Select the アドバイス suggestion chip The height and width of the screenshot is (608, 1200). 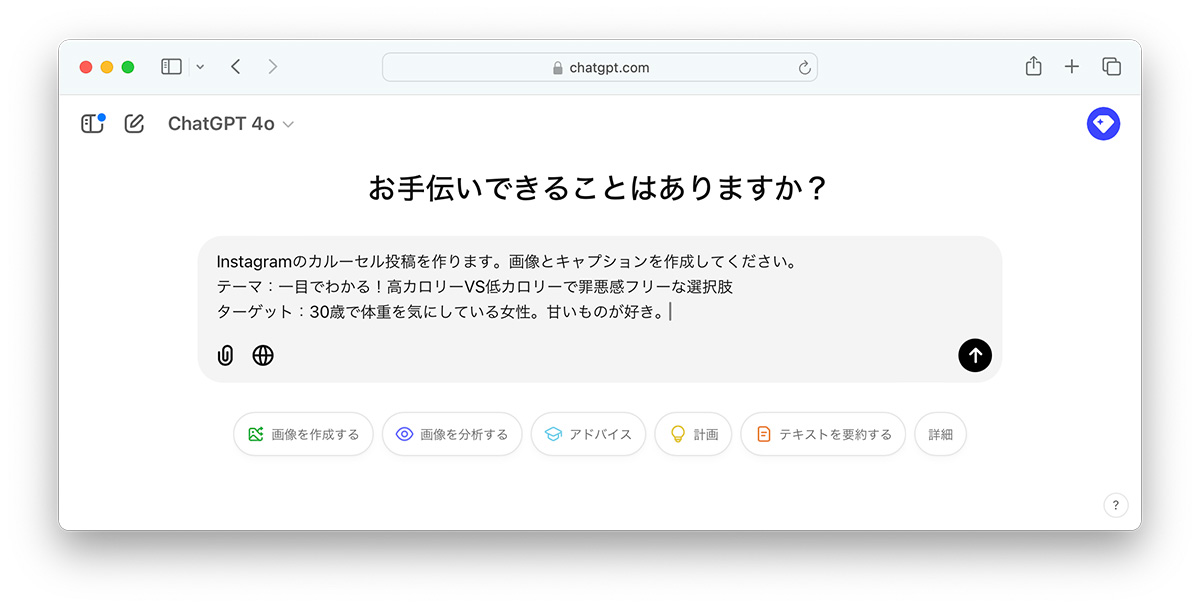[x=588, y=434]
